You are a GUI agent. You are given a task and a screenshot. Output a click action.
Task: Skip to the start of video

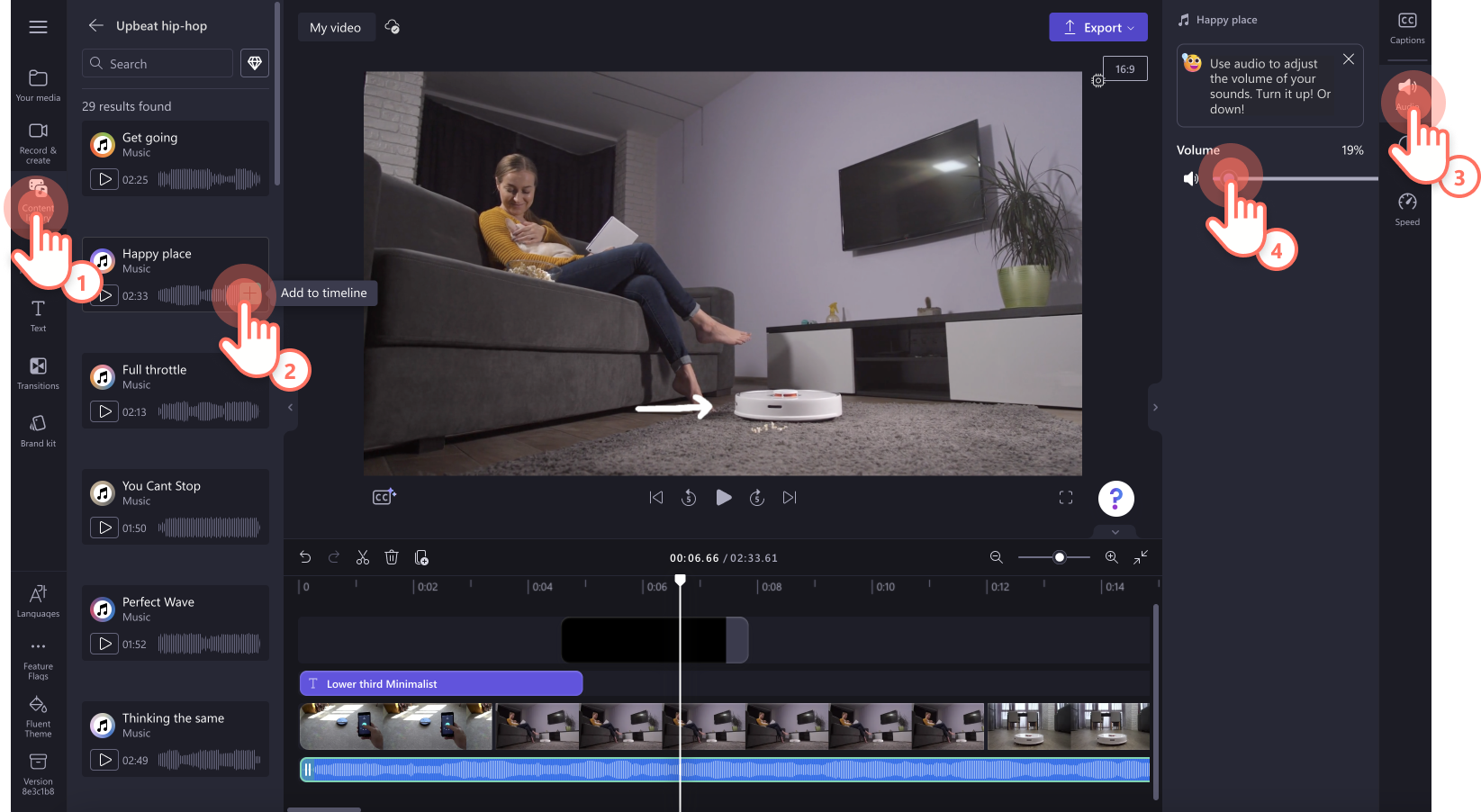tap(656, 498)
